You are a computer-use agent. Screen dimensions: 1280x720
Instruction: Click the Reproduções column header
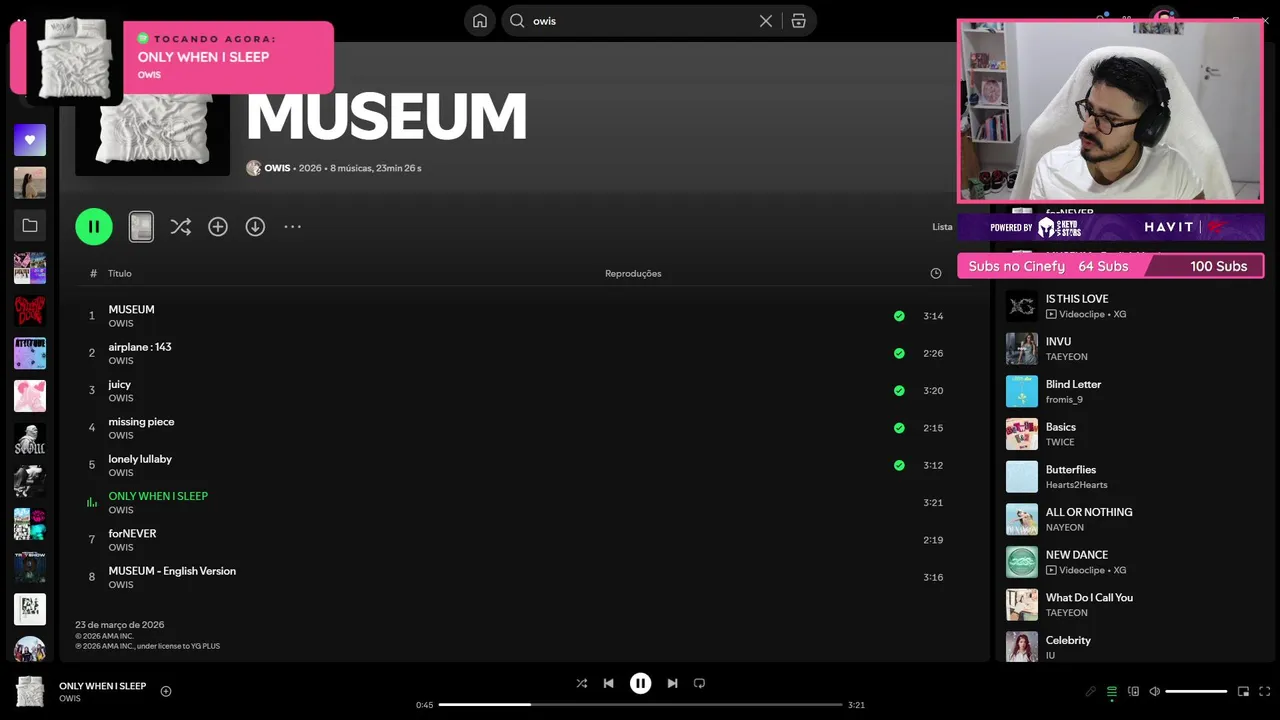633,274
